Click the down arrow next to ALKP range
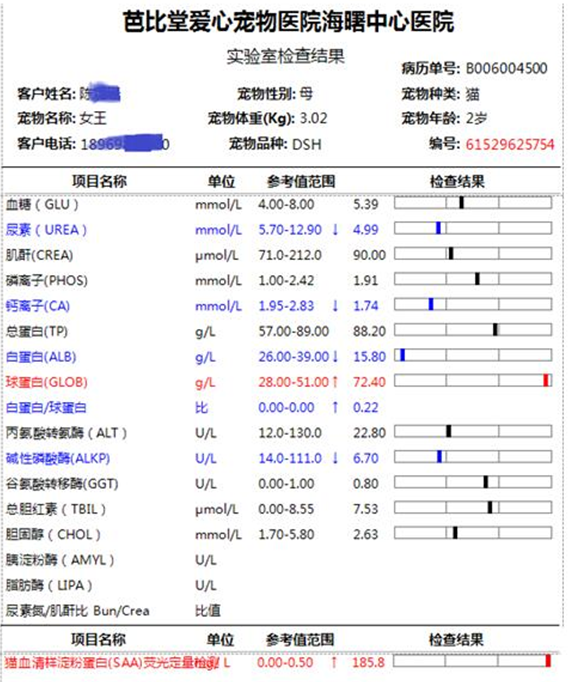This screenshot has width=576, height=682. click(x=335, y=458)
